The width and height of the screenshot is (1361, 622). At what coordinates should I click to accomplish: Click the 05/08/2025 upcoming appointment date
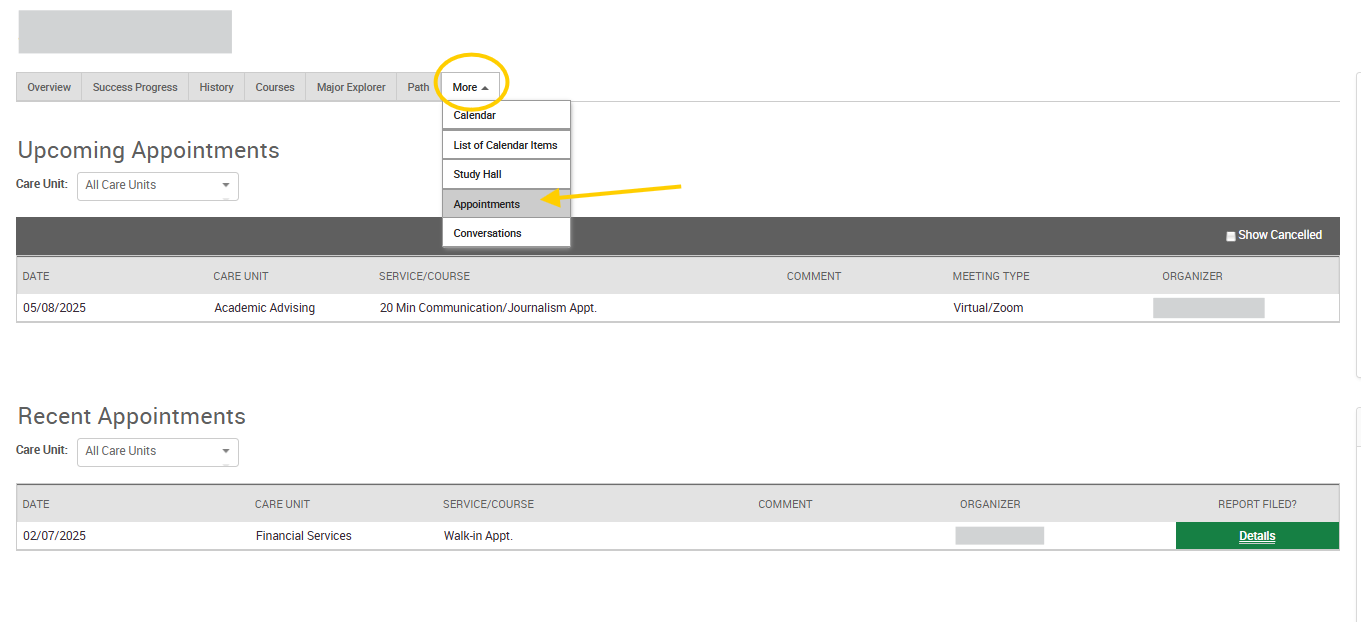point(55,308)
